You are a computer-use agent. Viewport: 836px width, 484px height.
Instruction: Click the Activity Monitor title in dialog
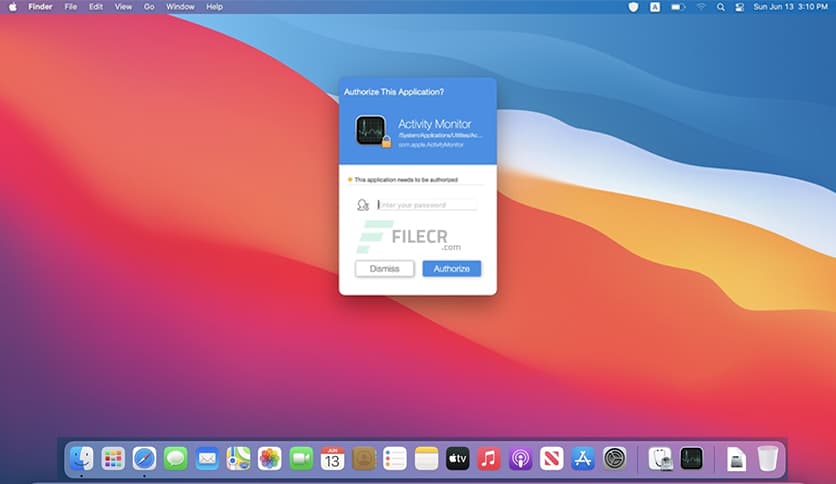pyautogui.click(x=435, y=124)
